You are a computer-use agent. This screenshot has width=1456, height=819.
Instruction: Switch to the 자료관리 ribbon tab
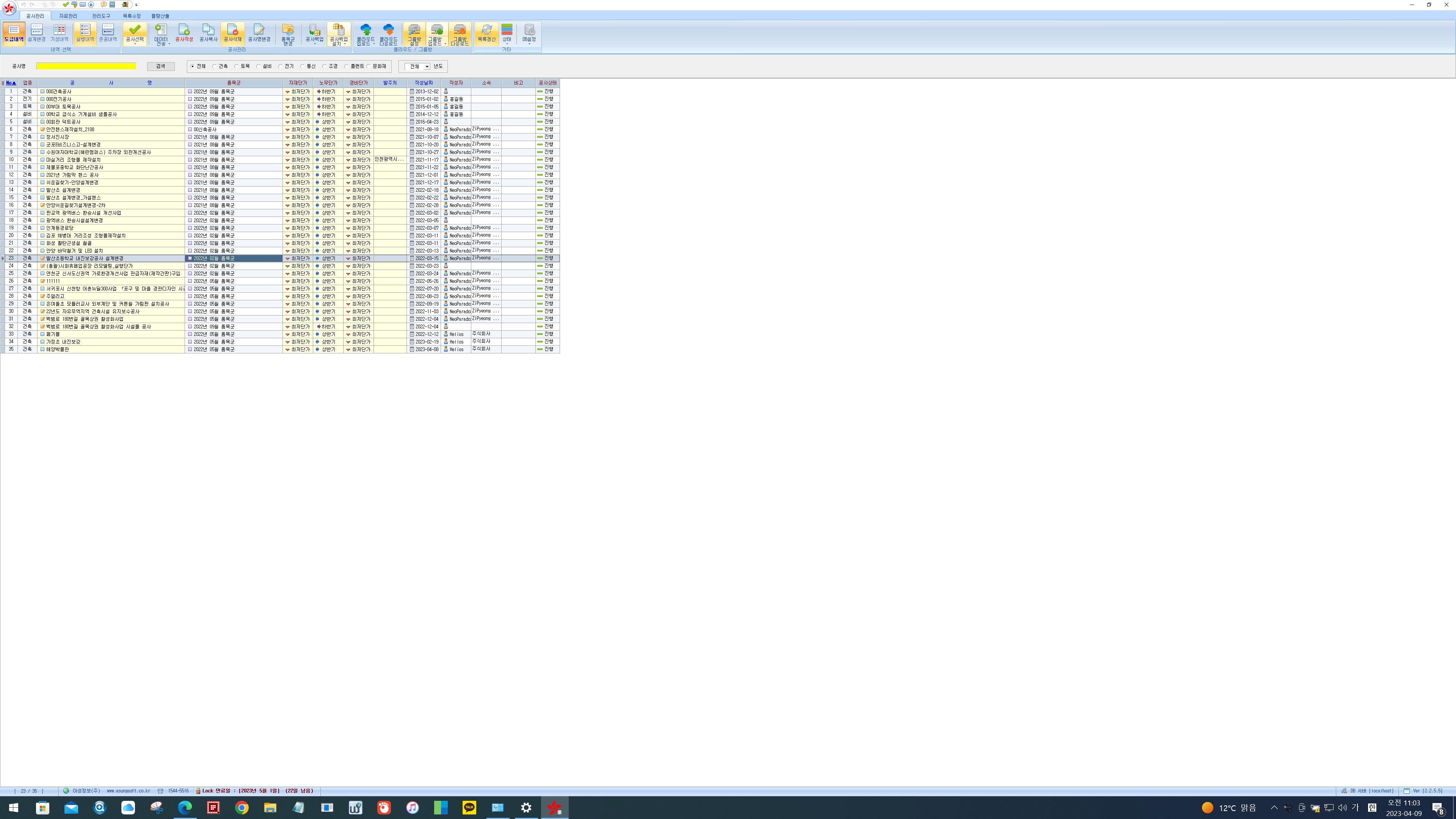68,16
